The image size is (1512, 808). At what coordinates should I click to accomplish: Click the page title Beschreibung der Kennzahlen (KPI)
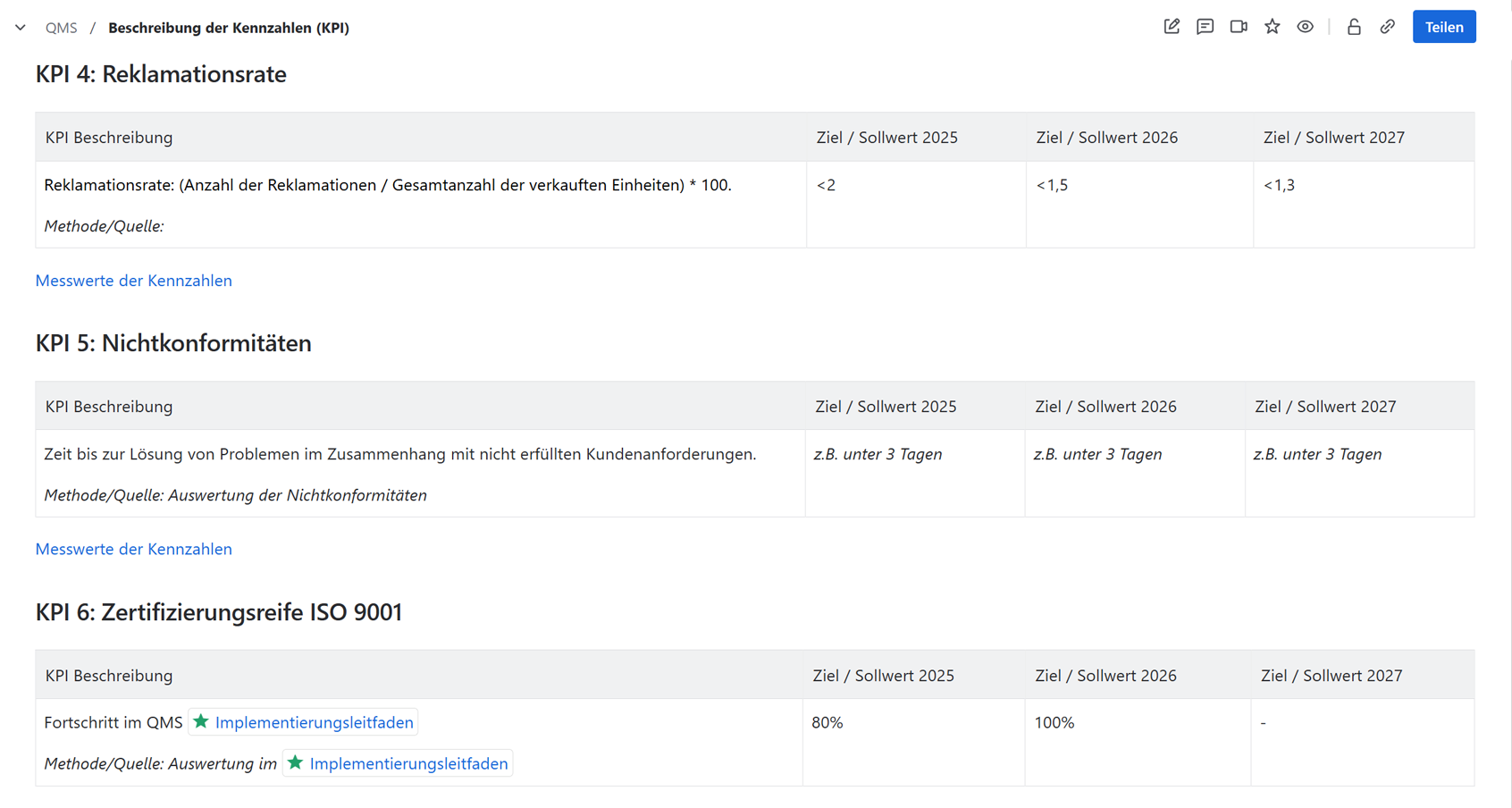[228, 28]
